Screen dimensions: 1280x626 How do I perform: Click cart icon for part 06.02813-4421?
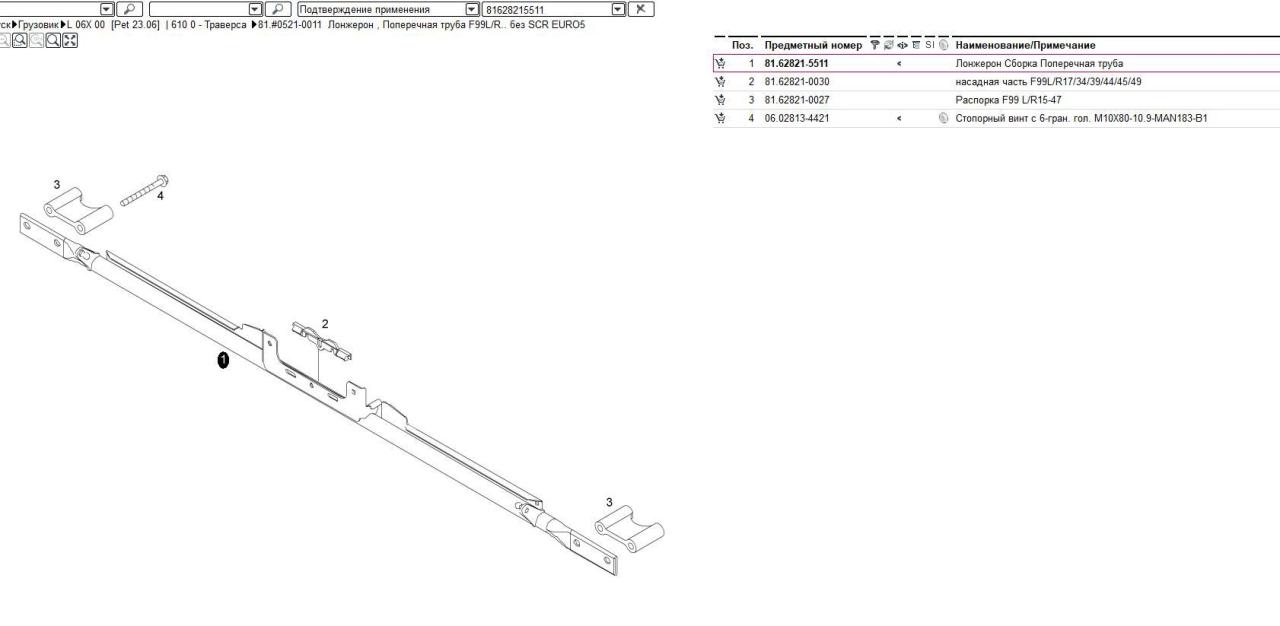coord(719,118)
